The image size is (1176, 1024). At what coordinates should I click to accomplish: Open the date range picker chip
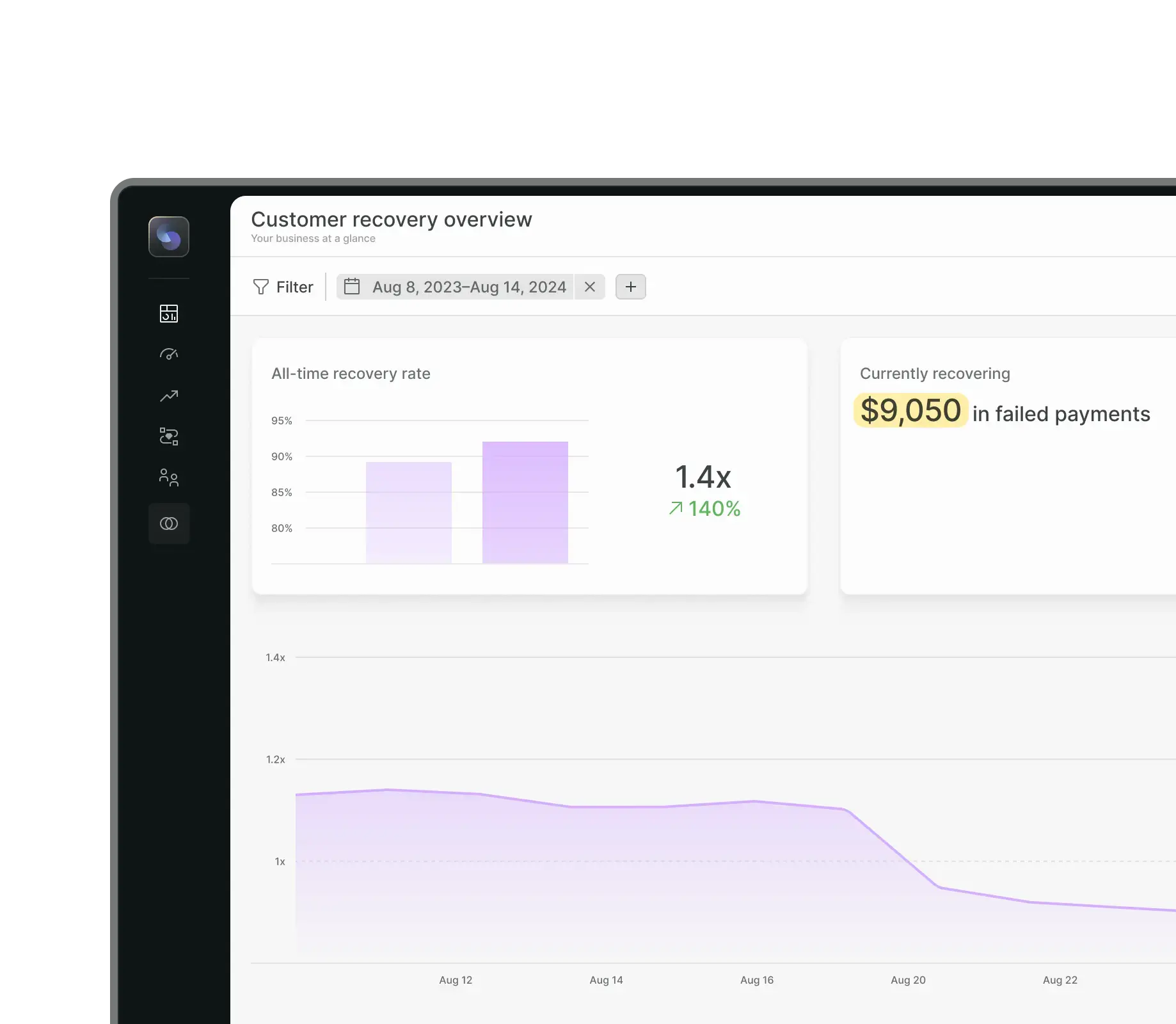tap(469, 287)
